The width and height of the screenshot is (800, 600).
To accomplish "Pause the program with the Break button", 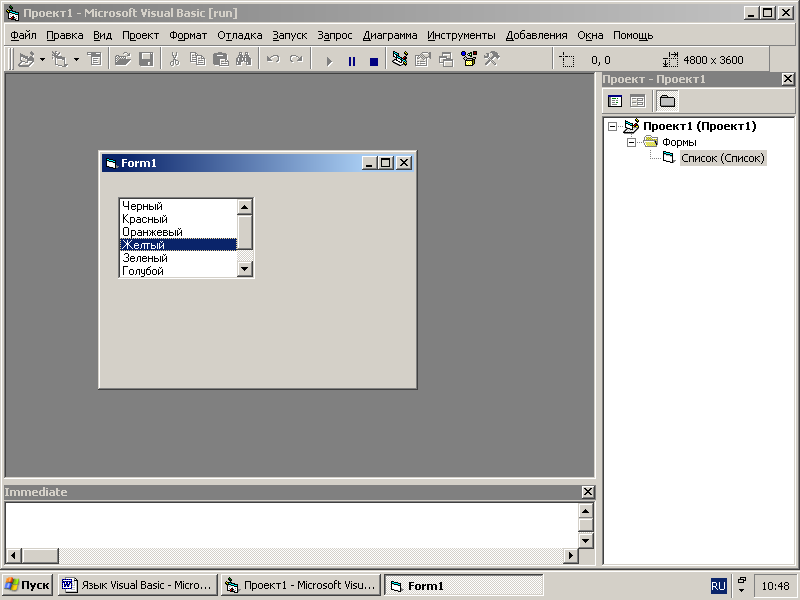I will click(352, 61).
